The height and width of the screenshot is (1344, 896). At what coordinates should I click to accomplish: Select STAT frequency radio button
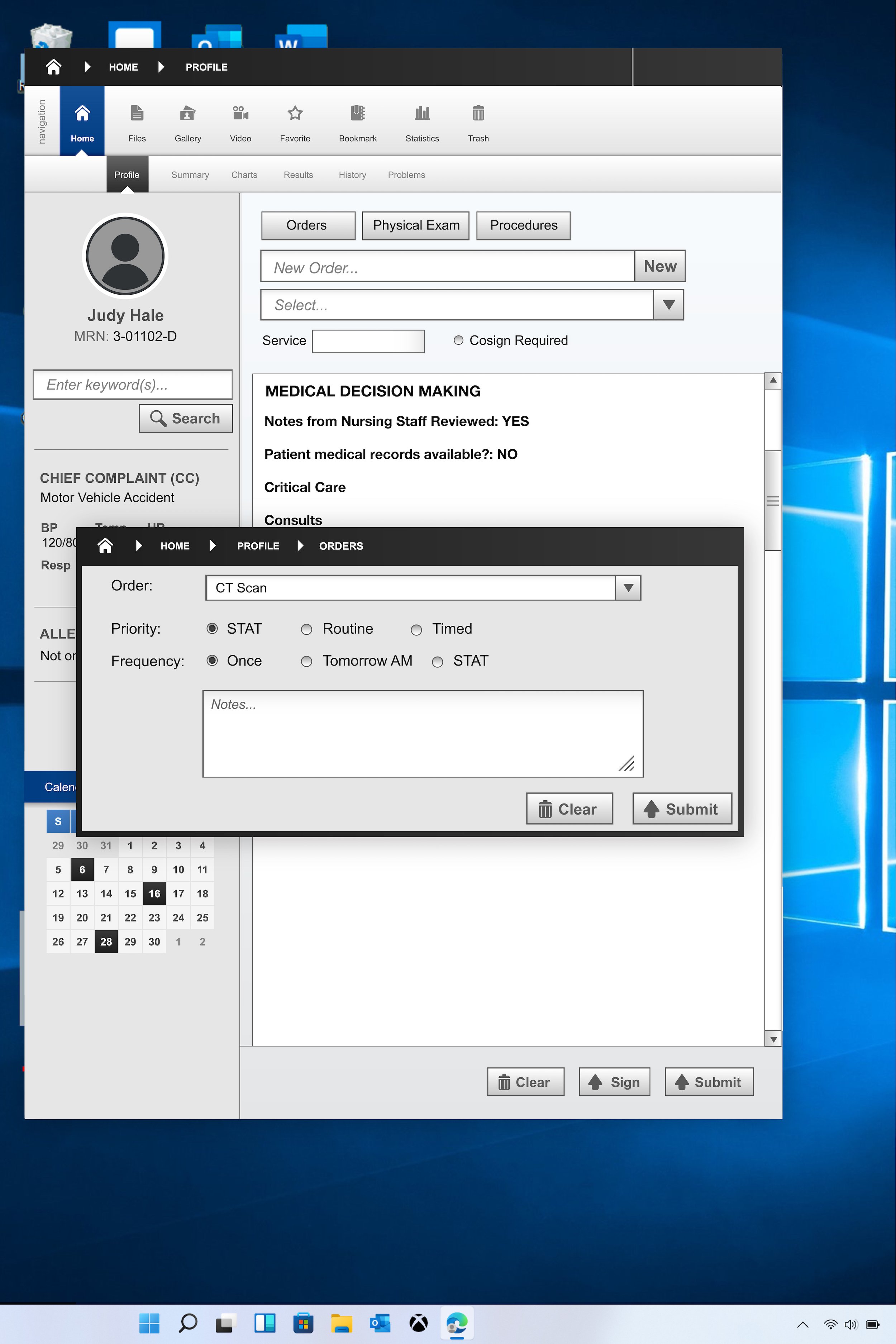pyautogui.click(x=438, y=662)
